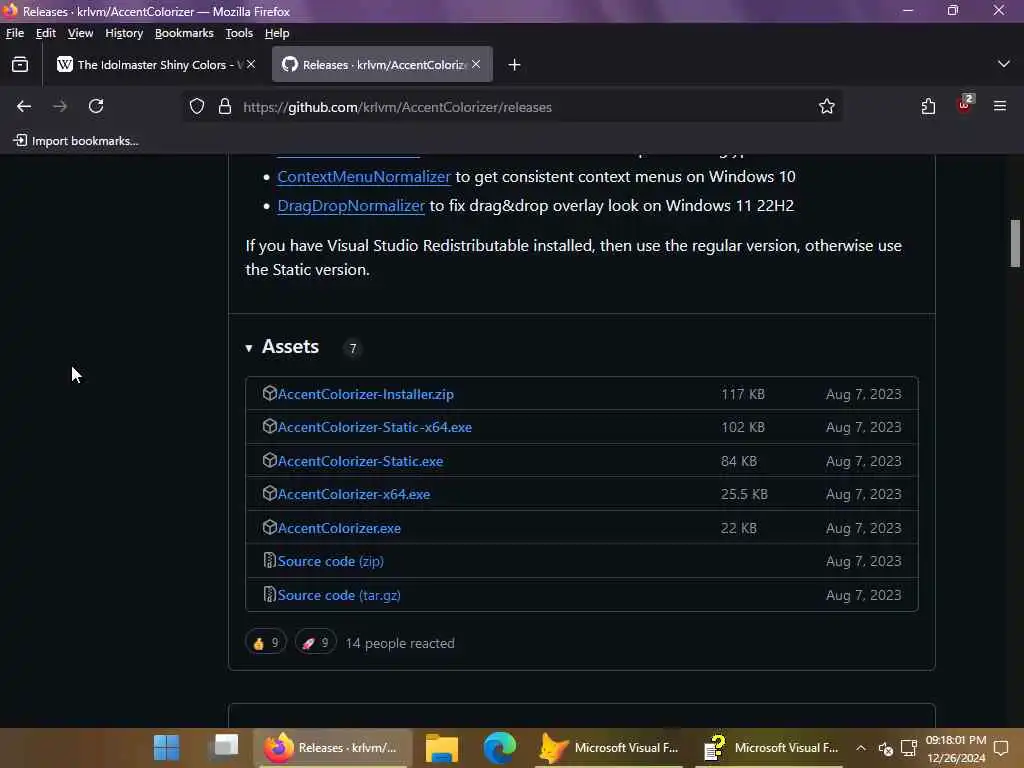This screenshot has height=768, width=1024.
Task: Click the 14 people reacted text
Action: point(400,643)
